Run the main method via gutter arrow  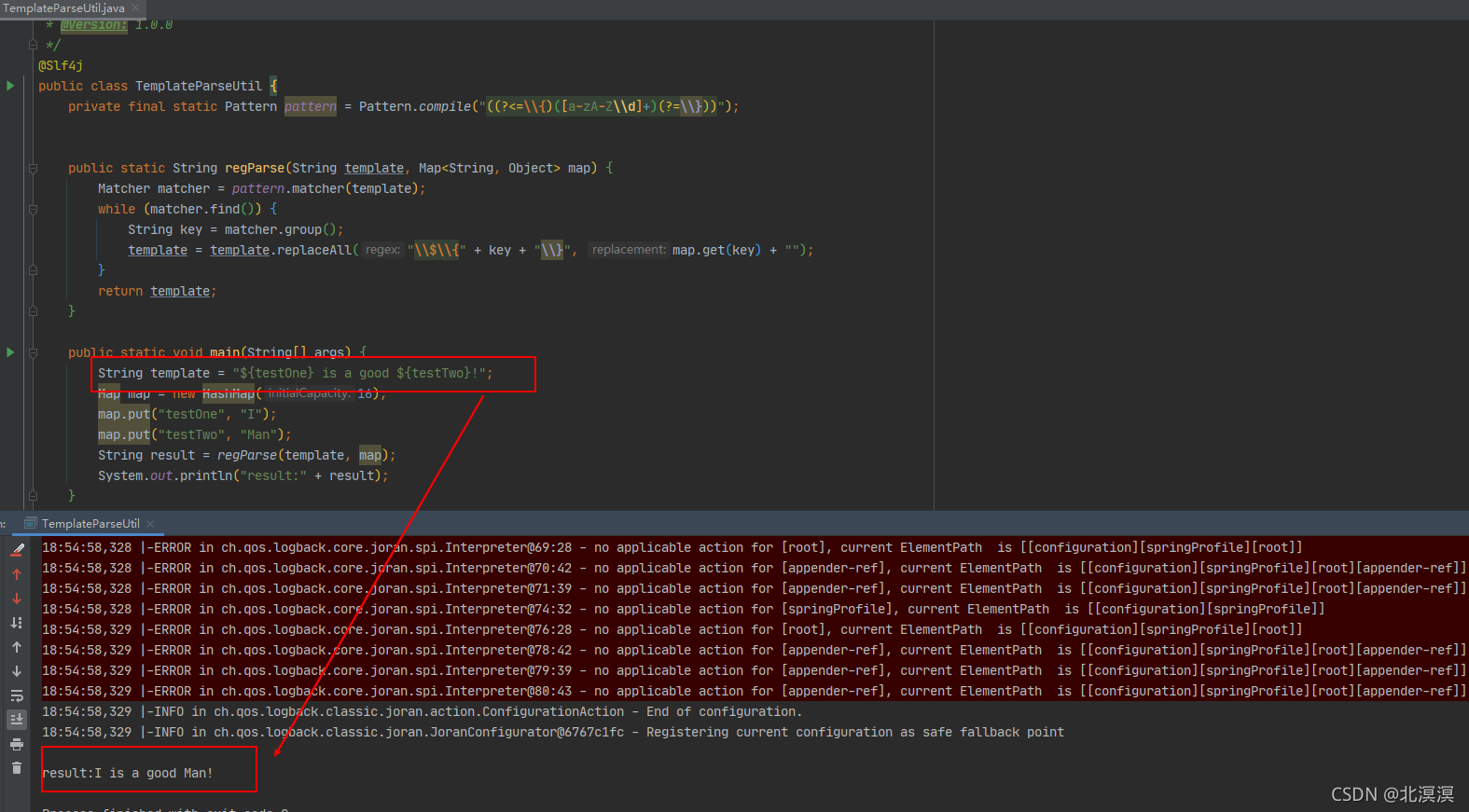pos(10,352)
